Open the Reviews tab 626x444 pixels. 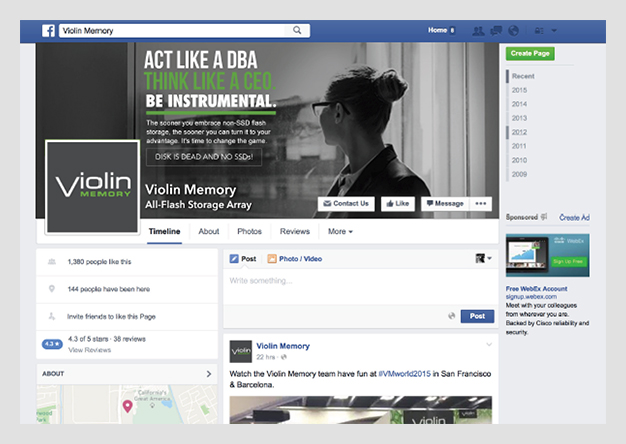point(295,232)
